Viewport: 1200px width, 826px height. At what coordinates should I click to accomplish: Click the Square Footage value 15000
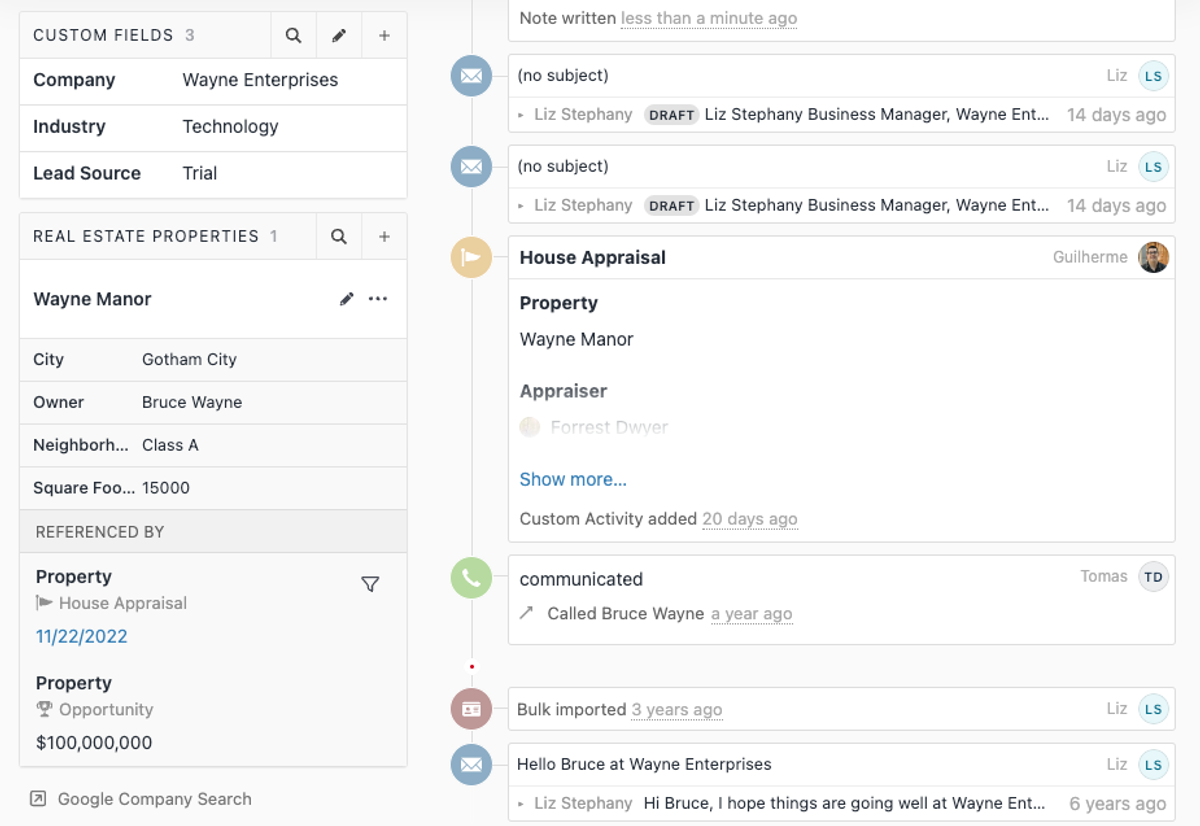pyautogui.click(x=166, y=488)
